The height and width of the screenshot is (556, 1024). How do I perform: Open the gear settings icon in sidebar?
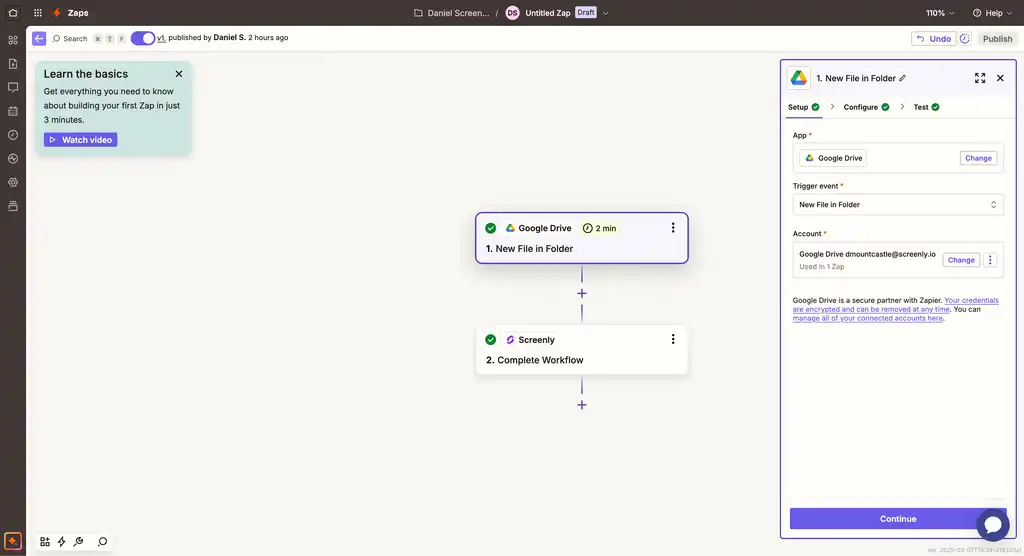coord(13,182)
